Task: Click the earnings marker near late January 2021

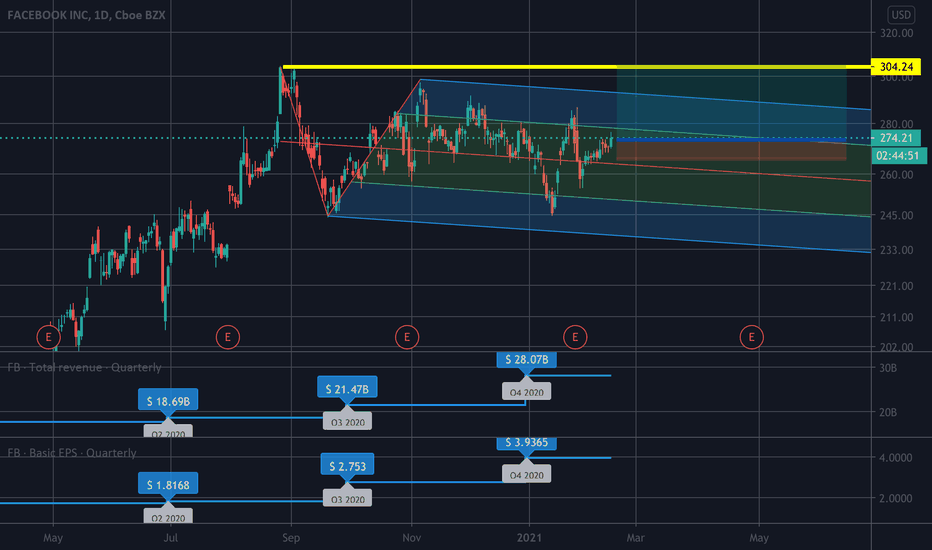Action: (575, 337)
